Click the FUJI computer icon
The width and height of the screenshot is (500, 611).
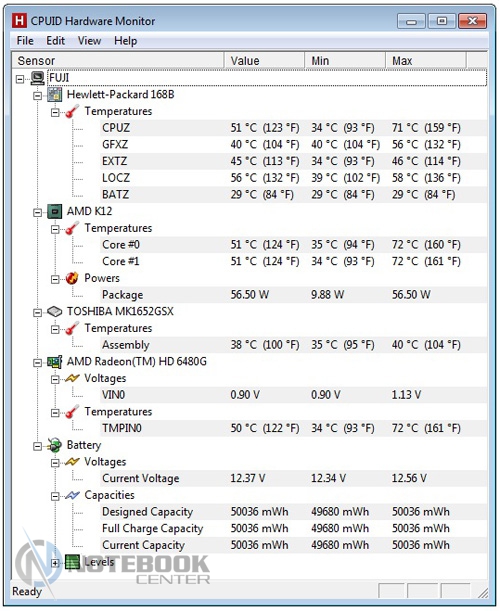37,78
